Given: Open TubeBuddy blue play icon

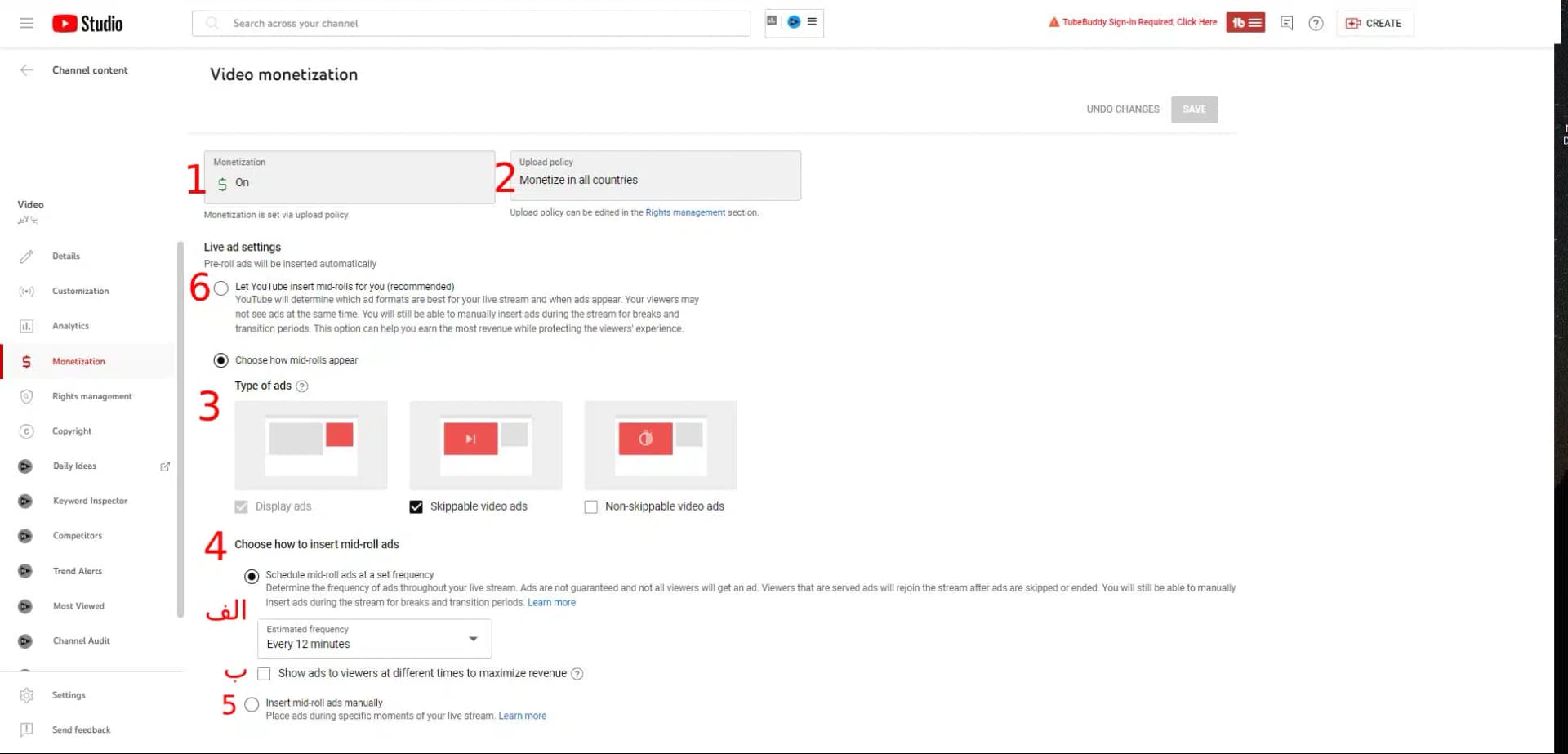Looking at the screenshot, I should pos(794,22).
